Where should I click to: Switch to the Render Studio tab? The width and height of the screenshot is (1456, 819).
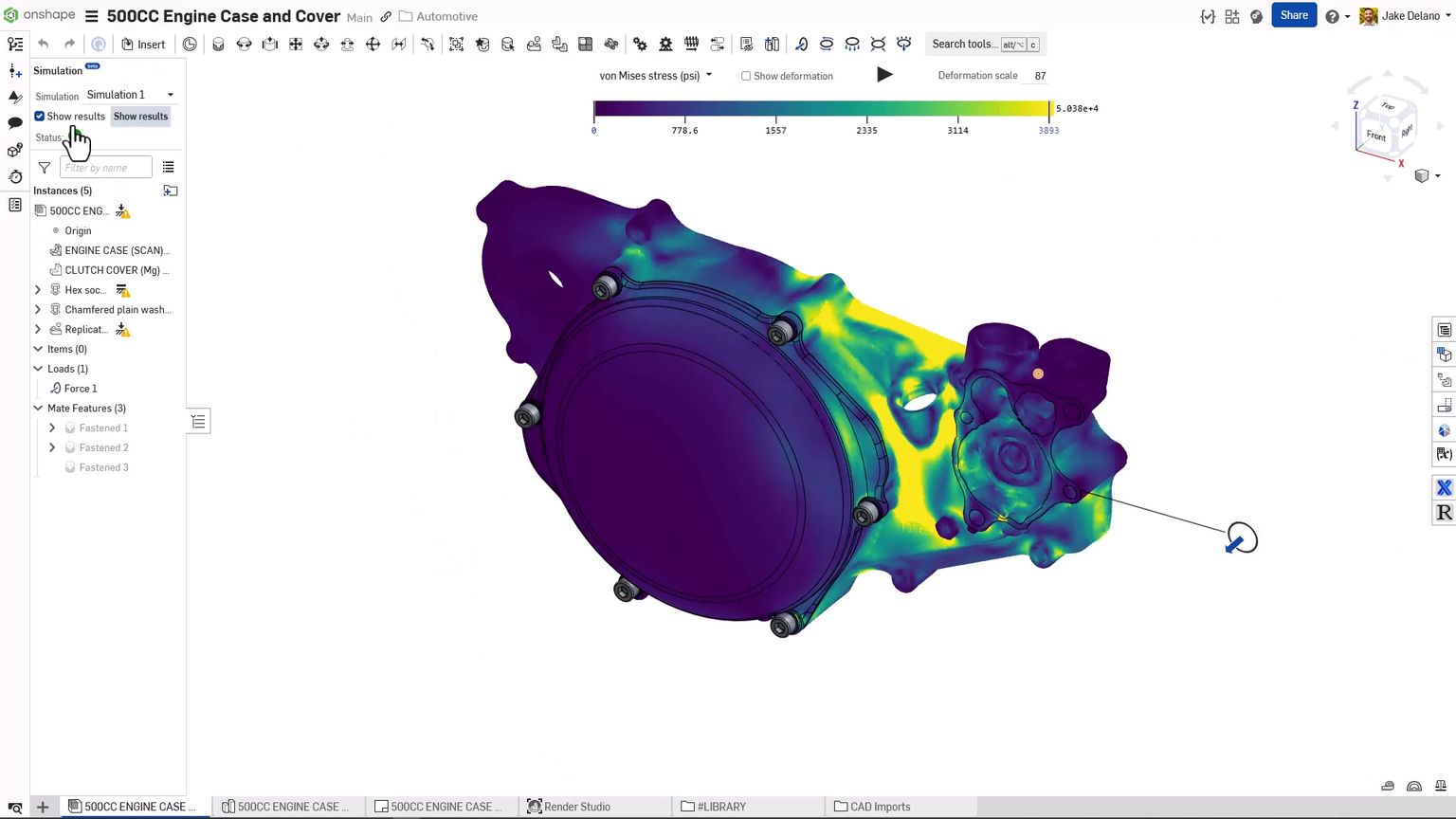[x=578, y=807]
